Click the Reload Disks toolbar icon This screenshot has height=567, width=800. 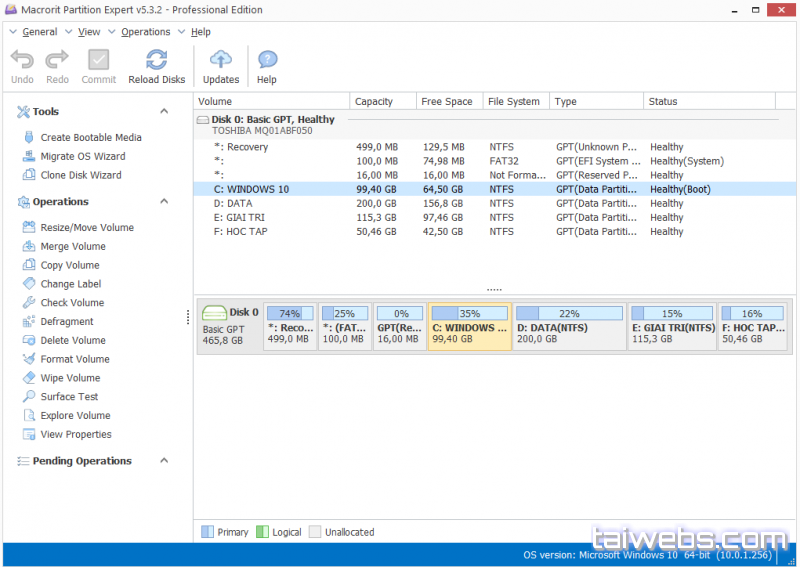point(156,60)
